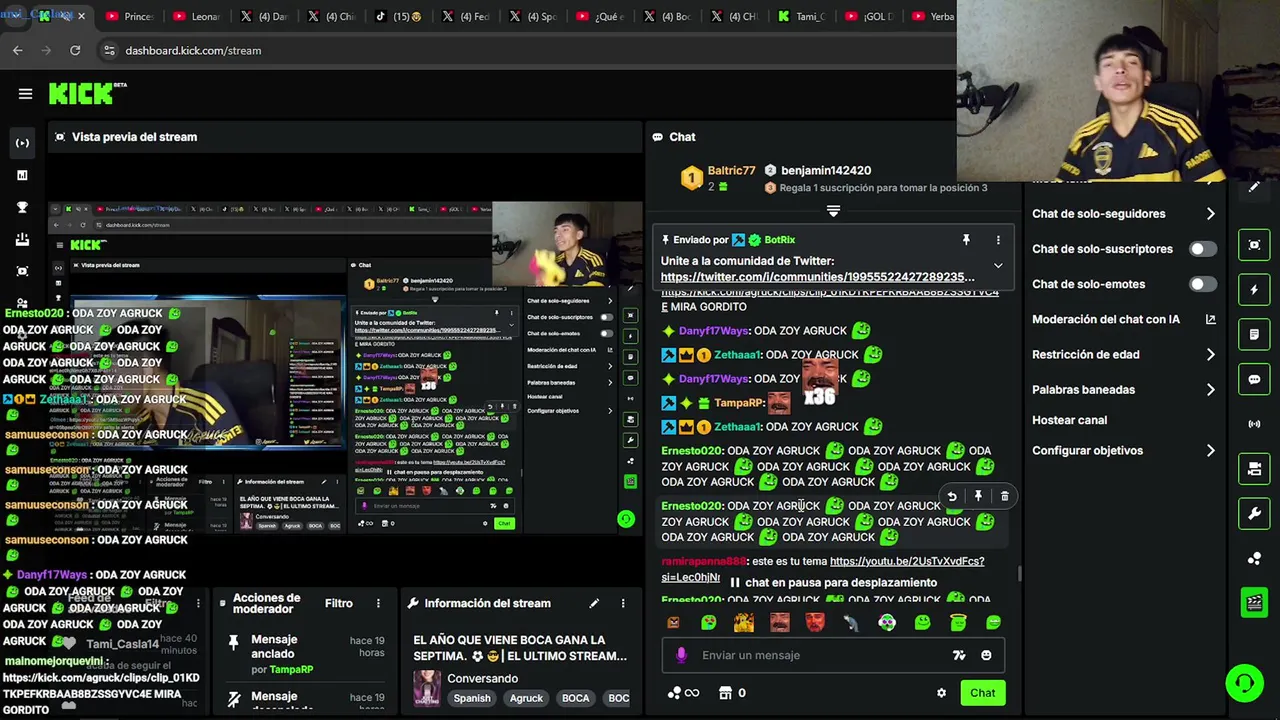The image size is (1280, 720).
Task: Expand the gift leaderboard handle
Action: click(833, 211)
